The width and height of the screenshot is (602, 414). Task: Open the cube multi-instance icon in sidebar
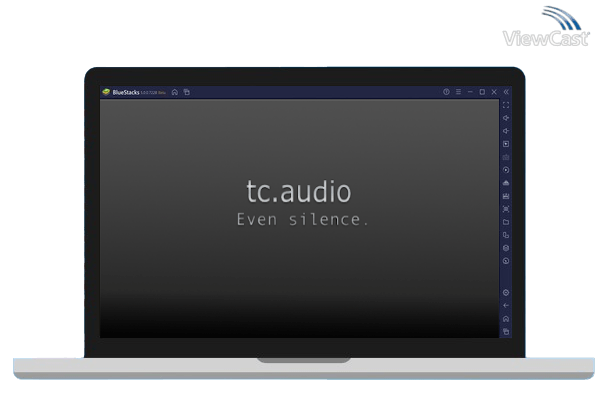506,248
